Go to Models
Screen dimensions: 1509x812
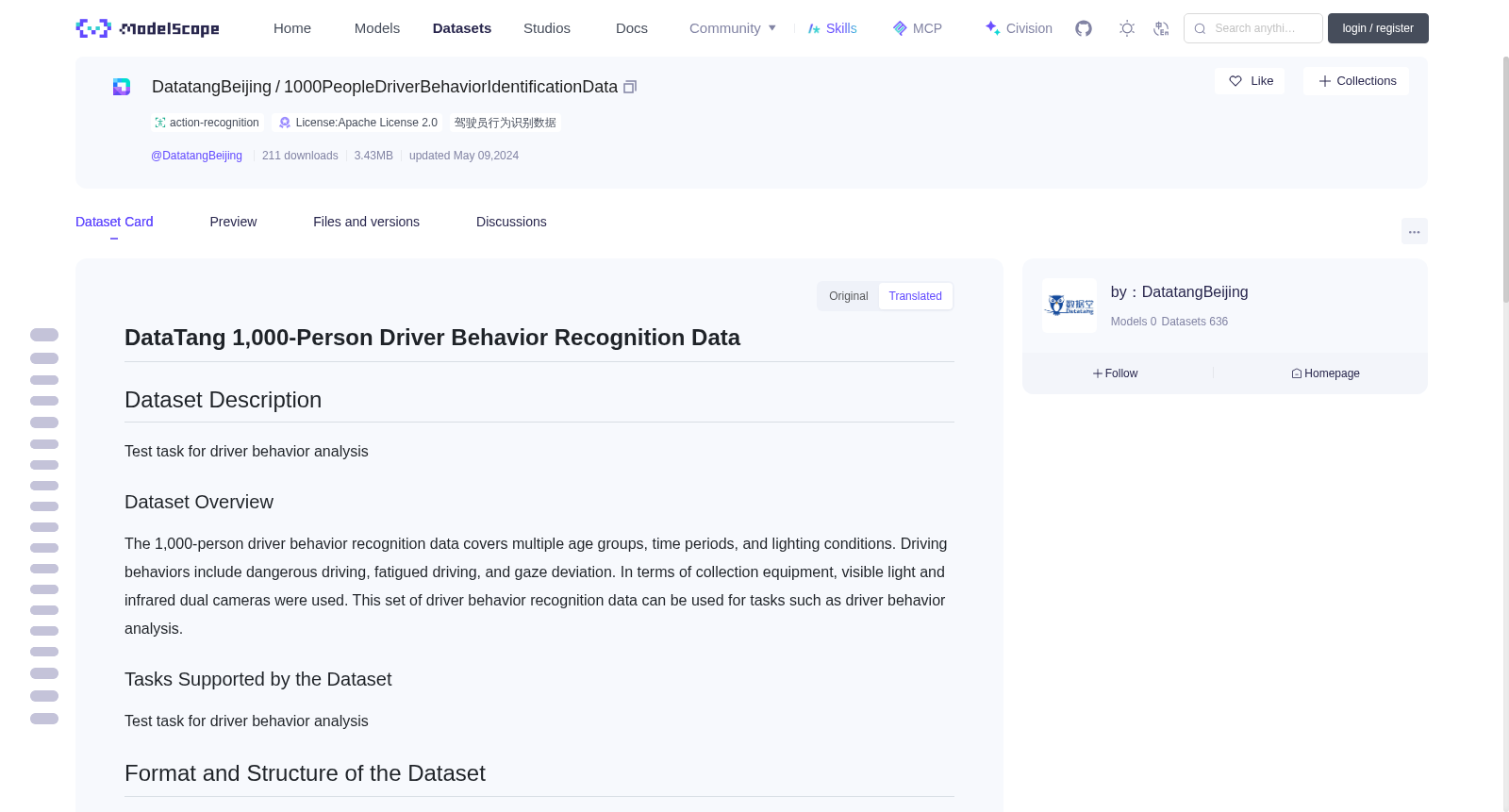[x=377, y=28]
